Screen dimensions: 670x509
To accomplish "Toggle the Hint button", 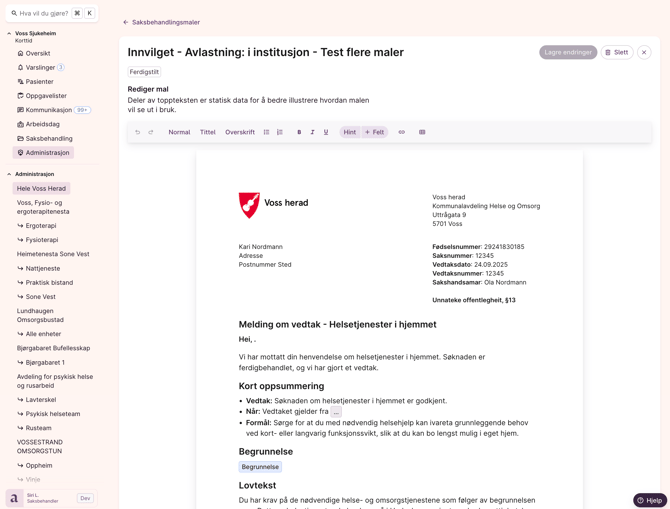I will (x=349, y=132).
